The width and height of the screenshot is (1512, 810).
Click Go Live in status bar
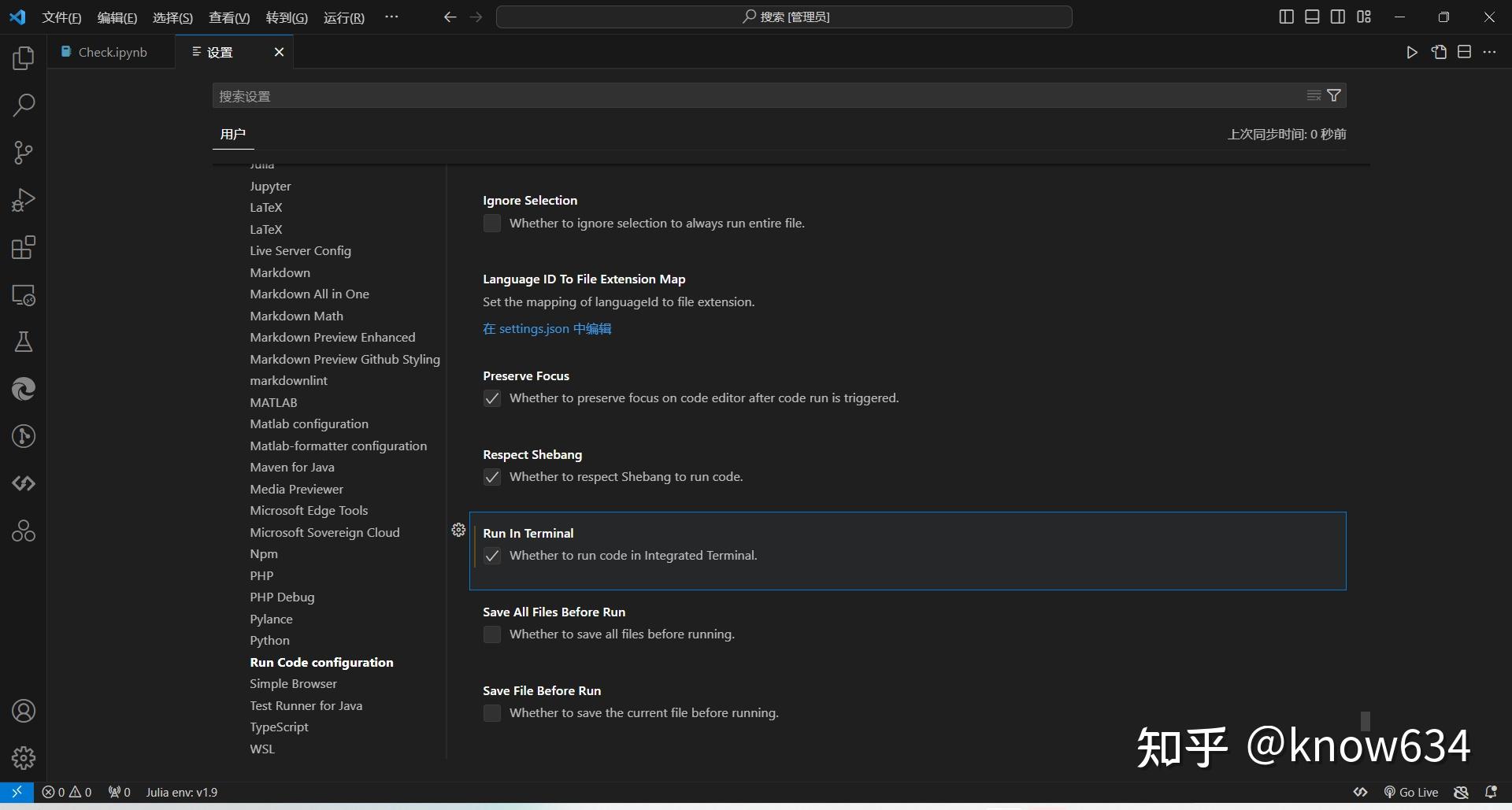(x=1411, y=792)
